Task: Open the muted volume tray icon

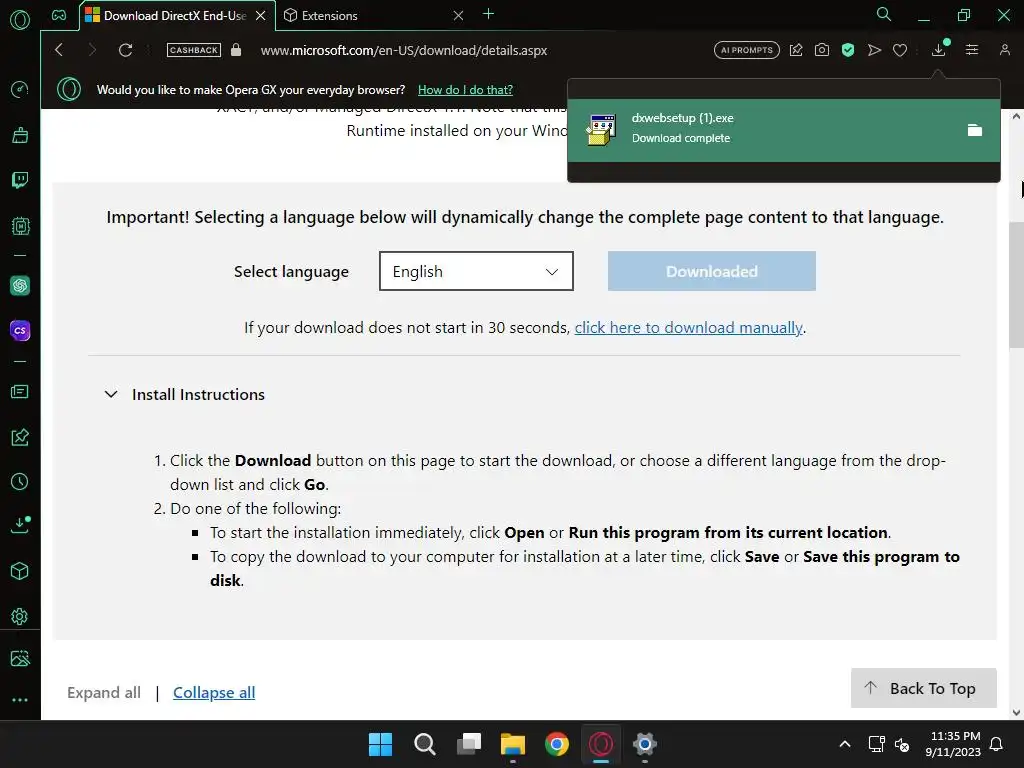Action: tap(902, 744)
